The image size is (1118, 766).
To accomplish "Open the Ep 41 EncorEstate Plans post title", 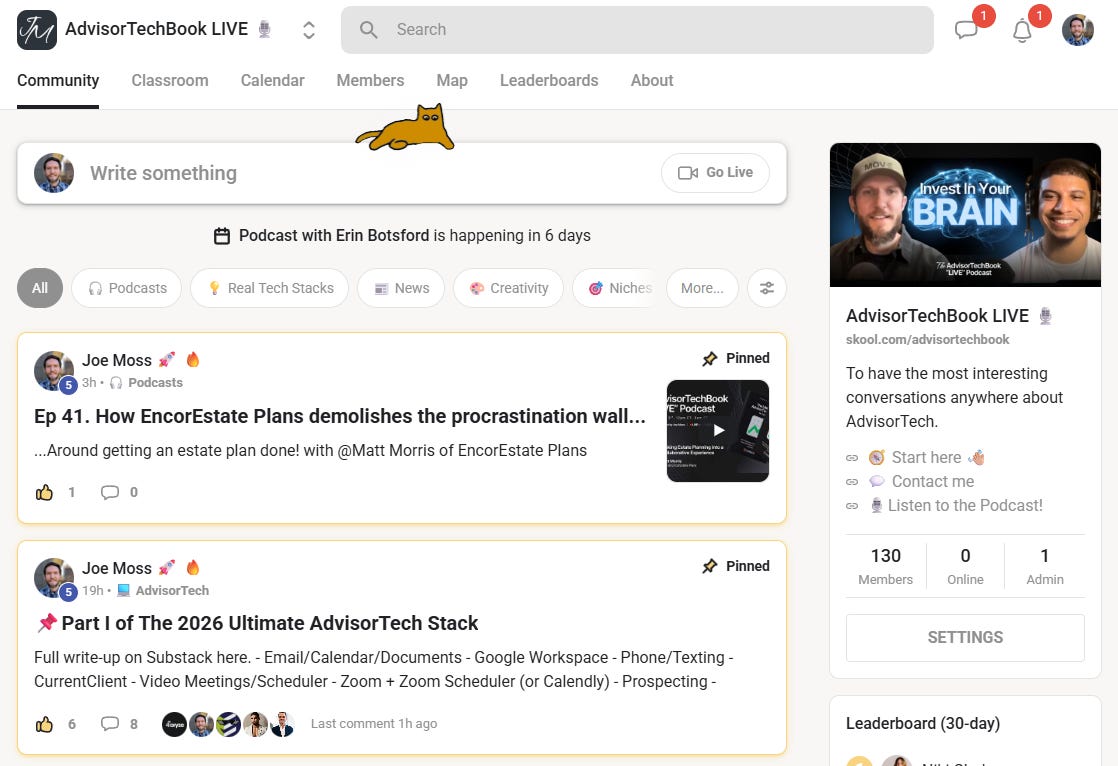I will (340, 417).
